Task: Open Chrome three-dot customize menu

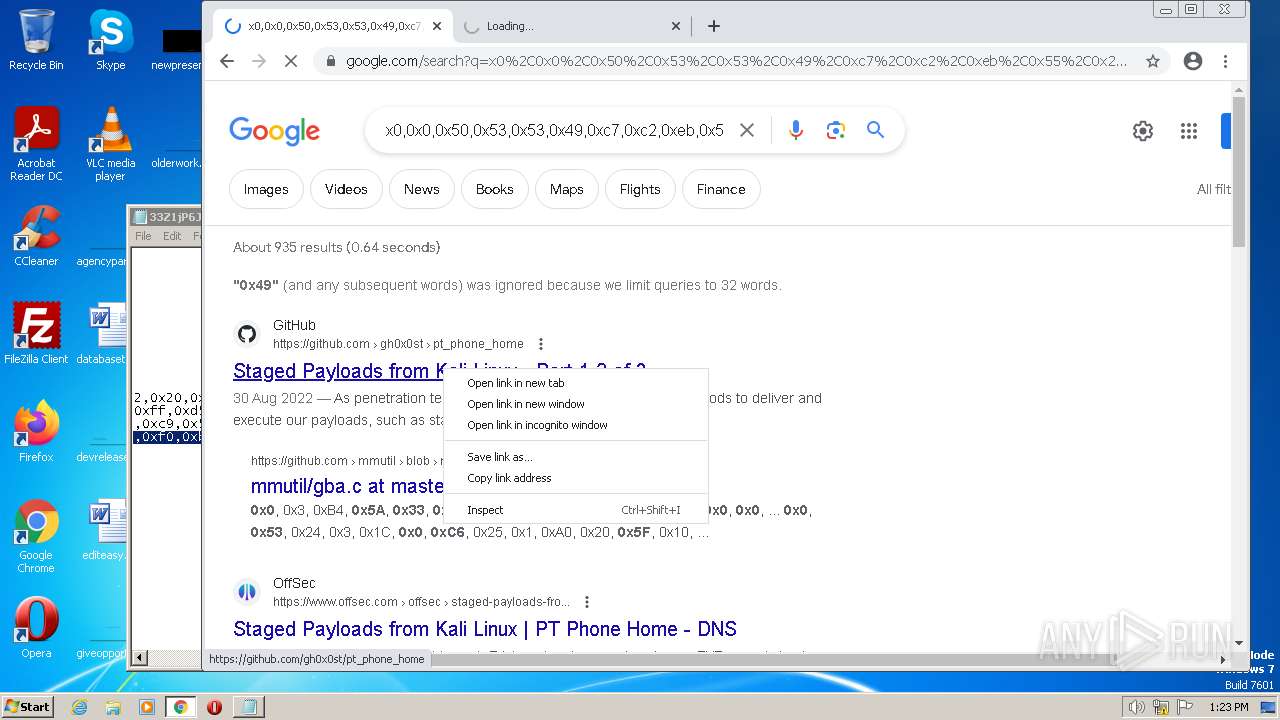Action: click(x=1225, y=61)
